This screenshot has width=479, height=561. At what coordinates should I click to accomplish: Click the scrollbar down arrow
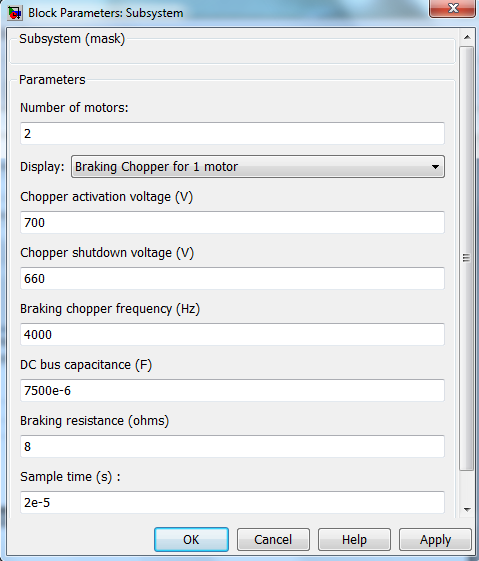tap(466, 509)
